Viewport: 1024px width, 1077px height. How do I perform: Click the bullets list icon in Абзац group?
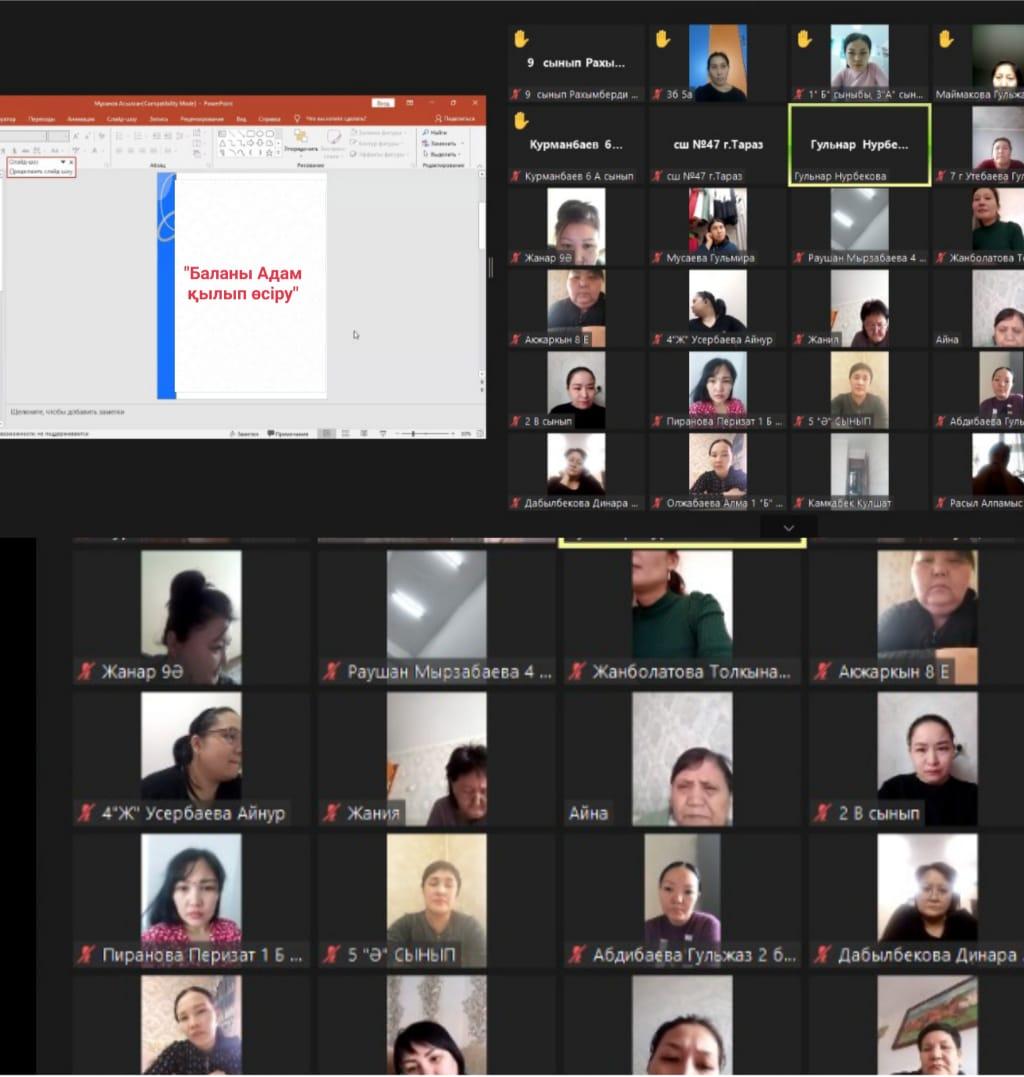click(119, 136)
